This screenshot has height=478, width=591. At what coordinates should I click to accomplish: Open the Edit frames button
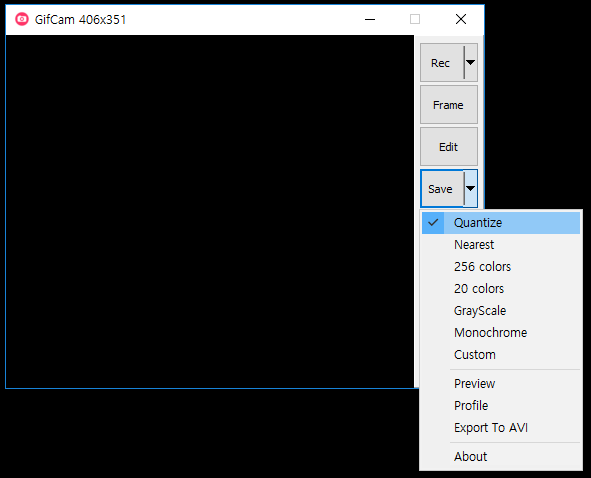(449, 147)
